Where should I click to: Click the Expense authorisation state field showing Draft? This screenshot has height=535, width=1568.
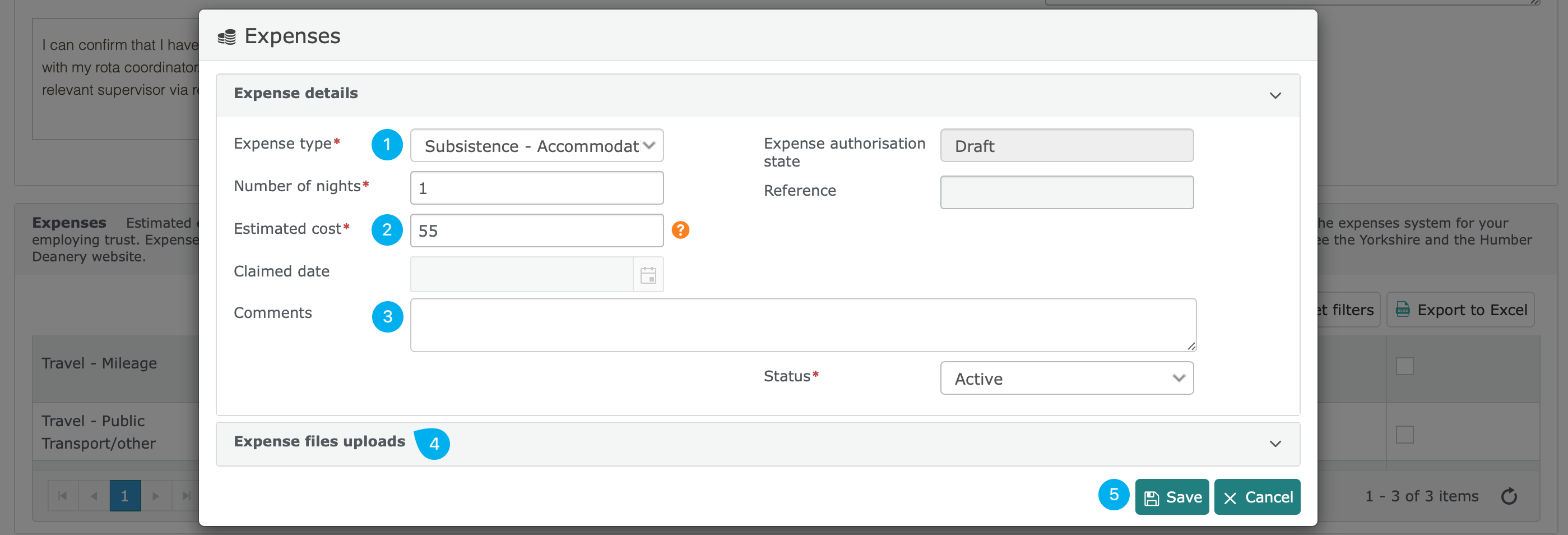coord(1066,146)
